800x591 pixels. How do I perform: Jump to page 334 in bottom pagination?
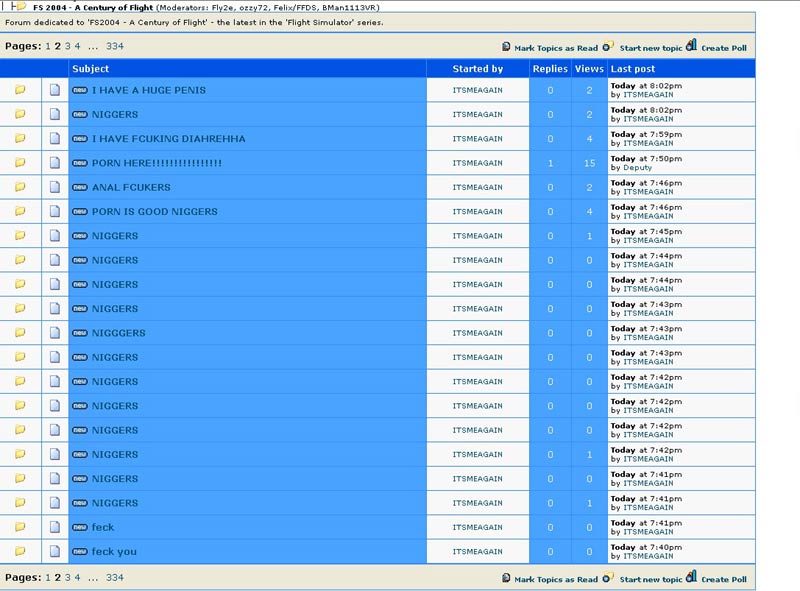pos(115,578)
